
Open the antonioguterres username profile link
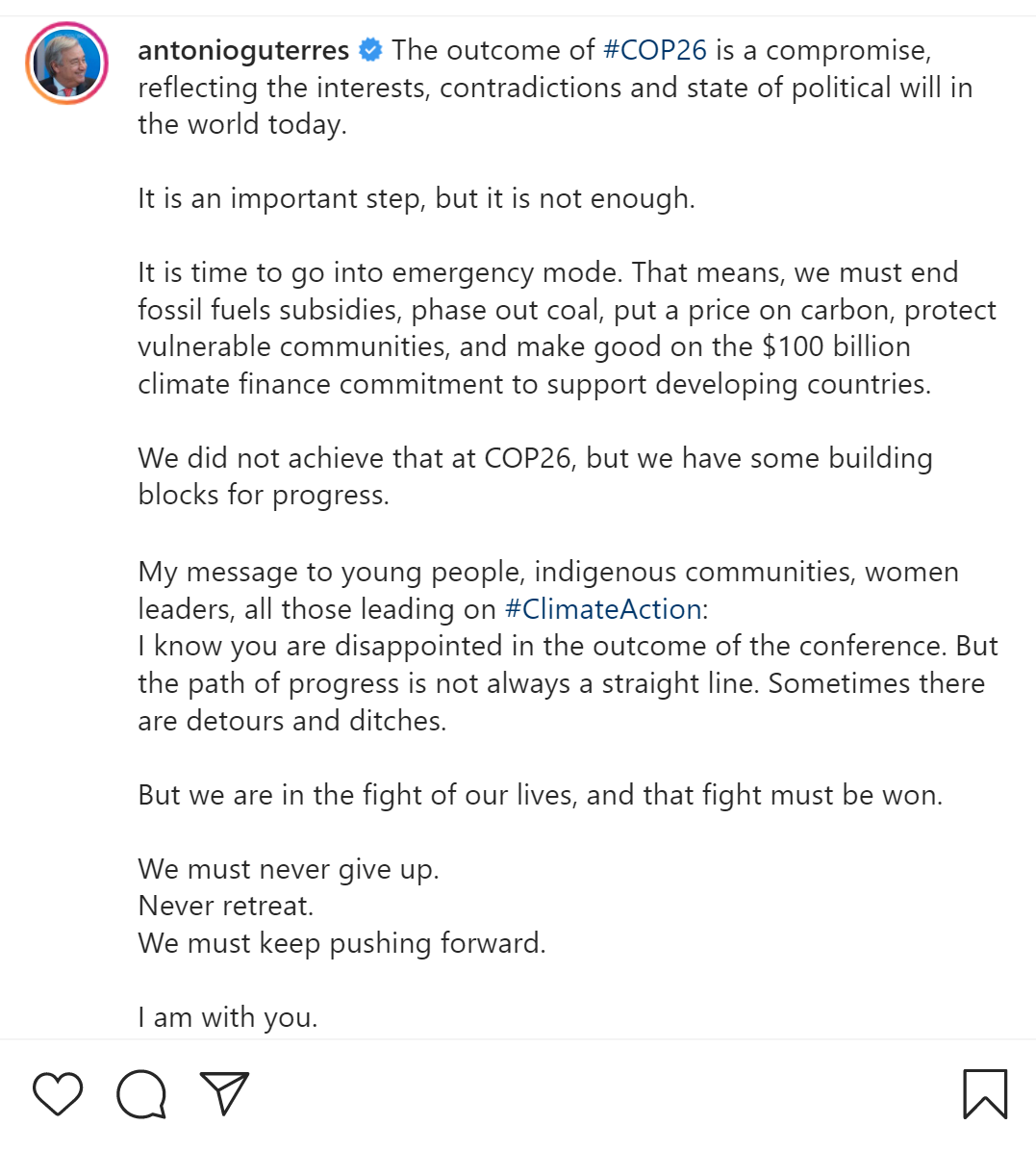(x=243, y=50)
